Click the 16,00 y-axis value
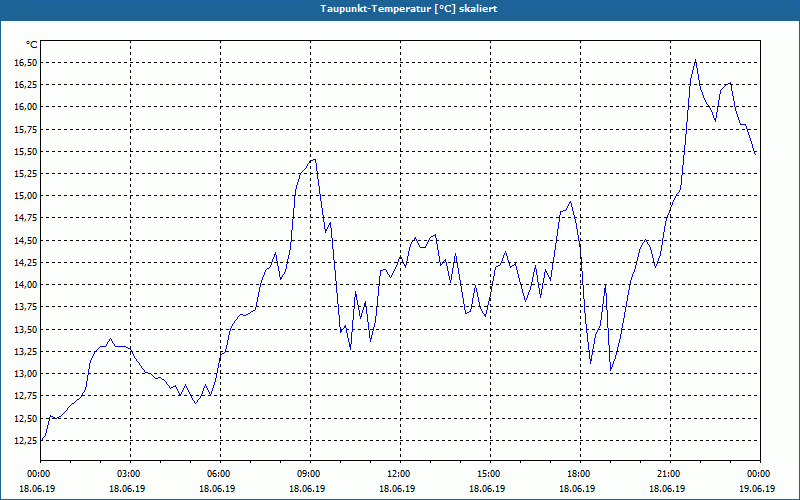Viewport: 800px width, 500px height. pos(25,107)
